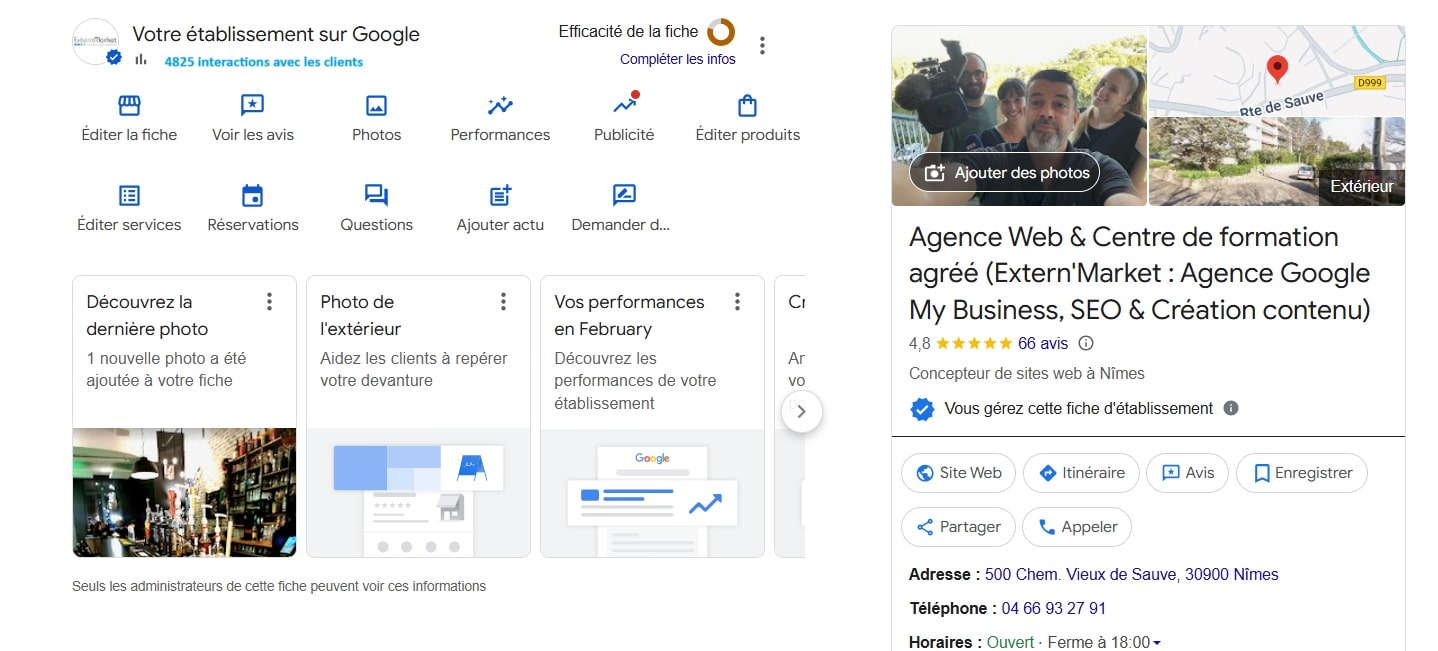Open Demander des avis icon
The image size is (1438, 651).
tap(624, 195)
